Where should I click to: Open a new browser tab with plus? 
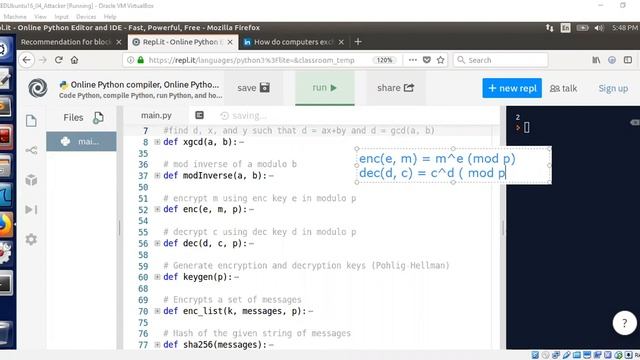tap(358, 42)
